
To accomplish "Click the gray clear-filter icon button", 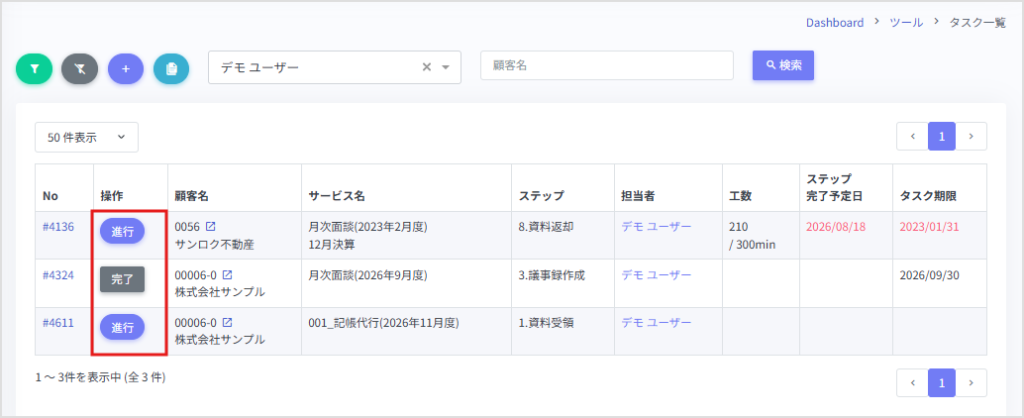I will (x=80, y=69).
